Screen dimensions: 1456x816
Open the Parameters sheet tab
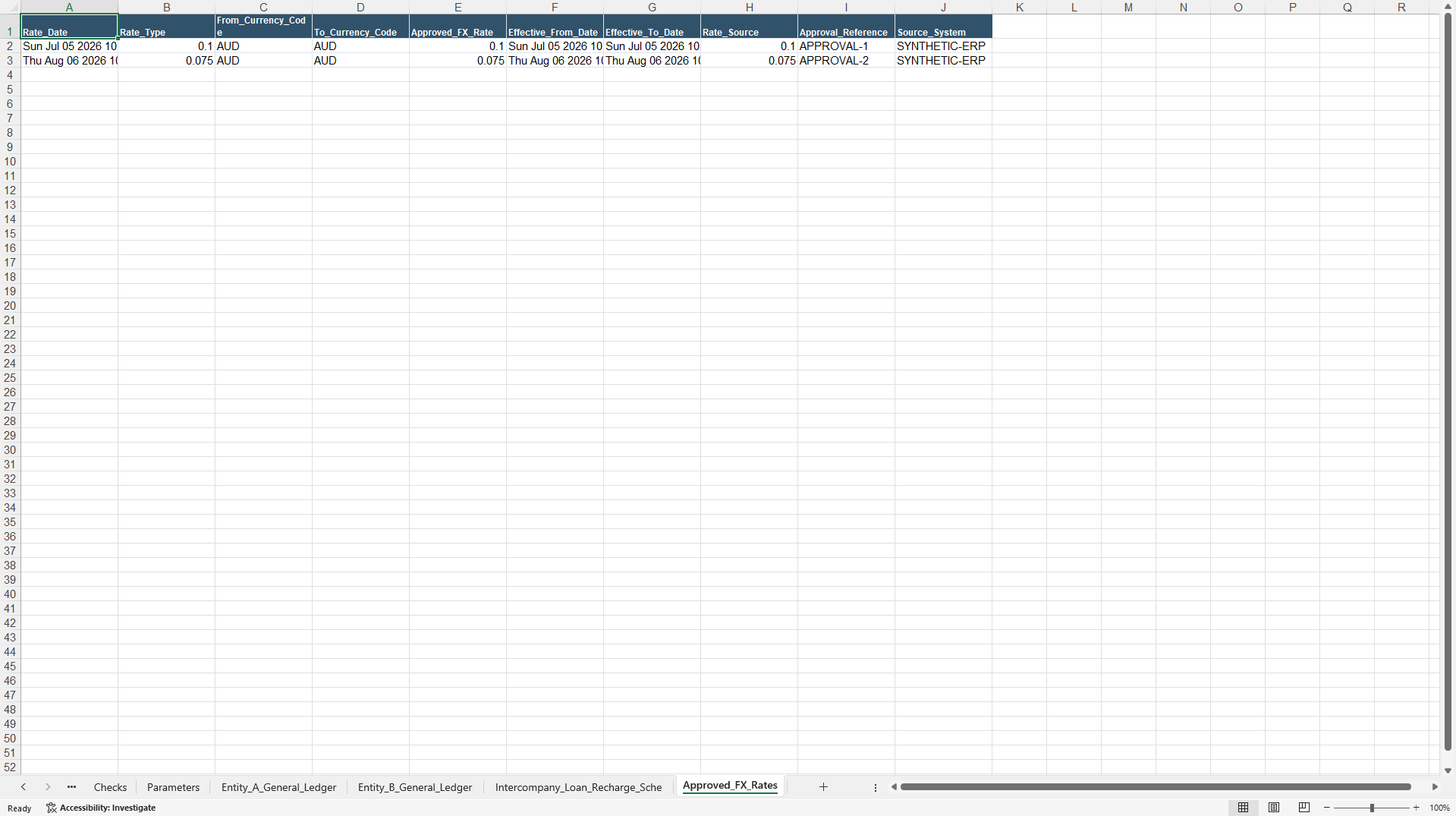(173, 787)
